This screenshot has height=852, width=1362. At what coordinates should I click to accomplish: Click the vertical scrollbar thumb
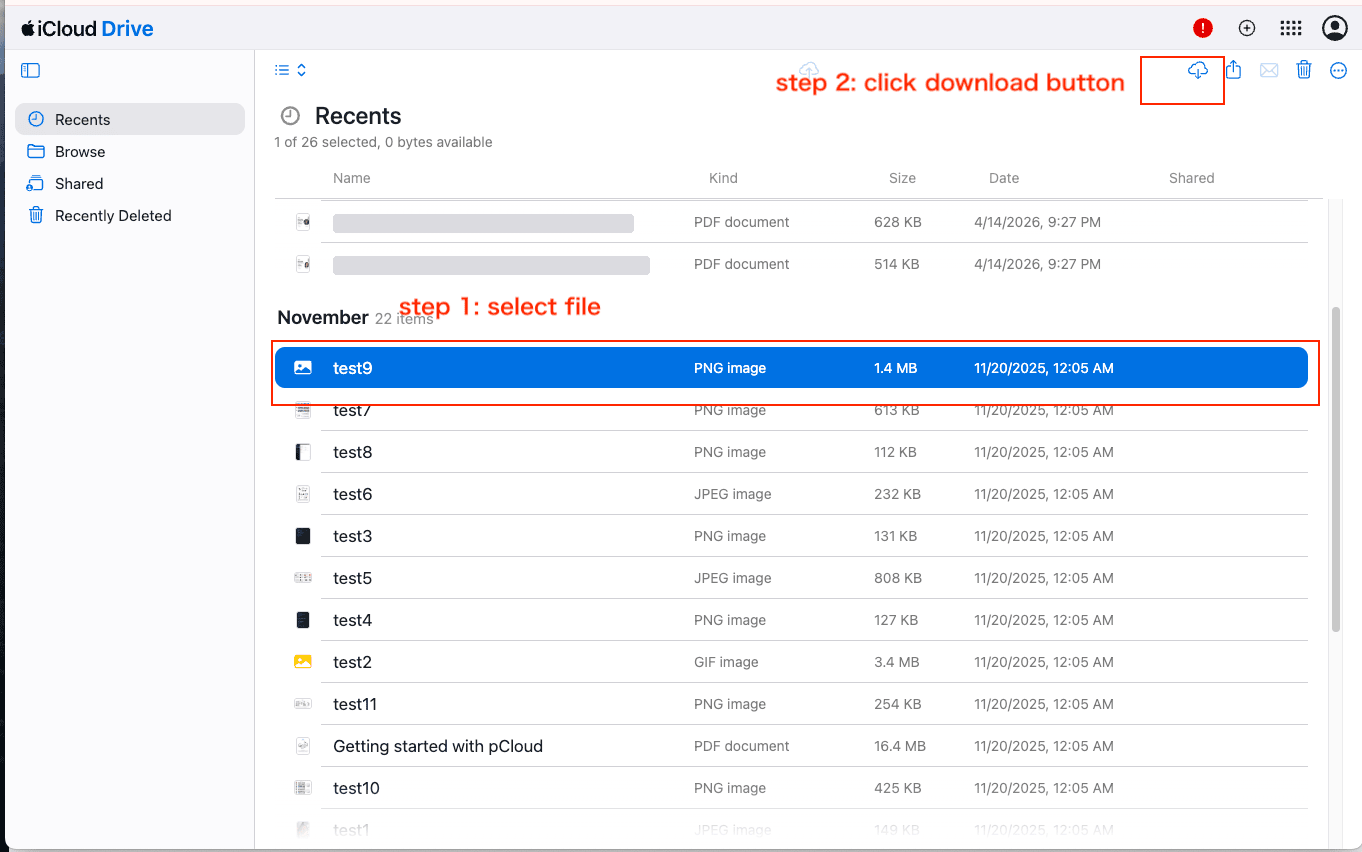tap(1336, 470)
